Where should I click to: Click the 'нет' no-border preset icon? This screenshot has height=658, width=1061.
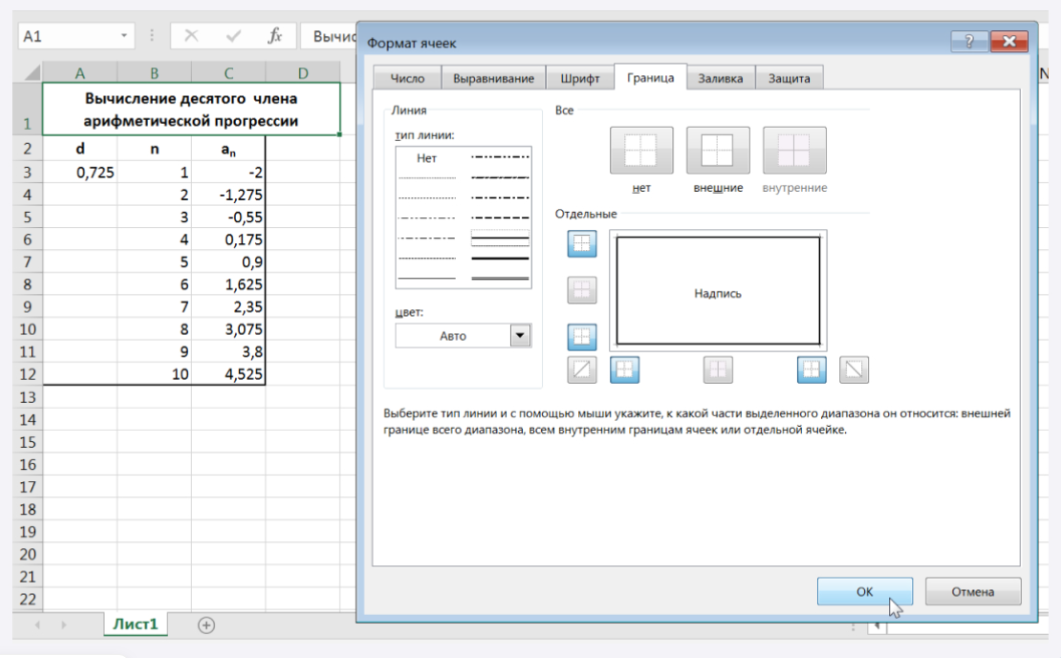pos(641,151)
